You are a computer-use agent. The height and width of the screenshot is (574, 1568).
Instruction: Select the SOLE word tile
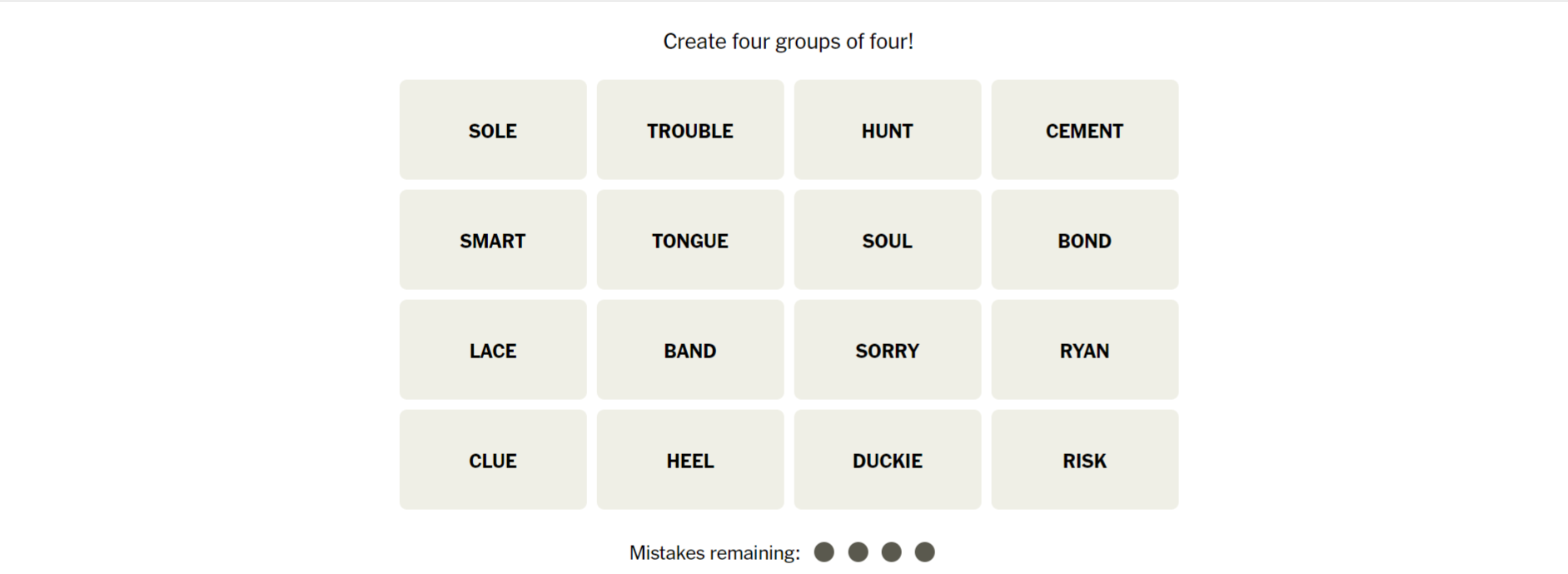tap(493, 130)
